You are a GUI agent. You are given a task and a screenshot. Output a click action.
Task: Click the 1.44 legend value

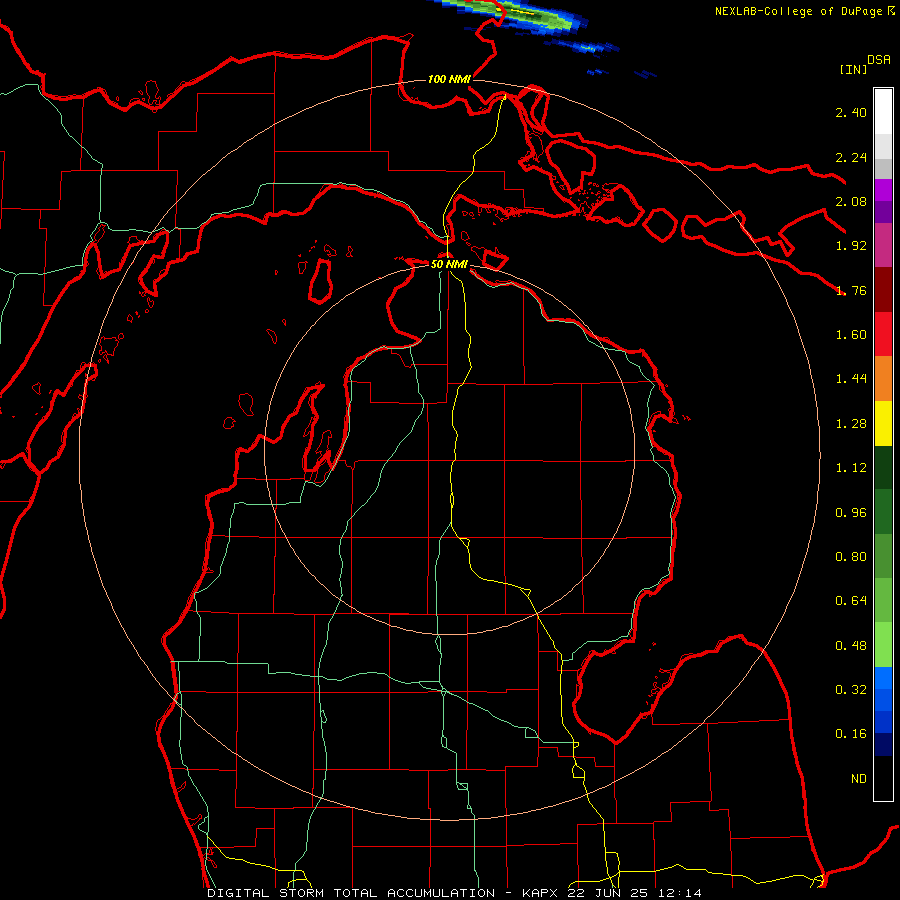(x=851, y=379)
